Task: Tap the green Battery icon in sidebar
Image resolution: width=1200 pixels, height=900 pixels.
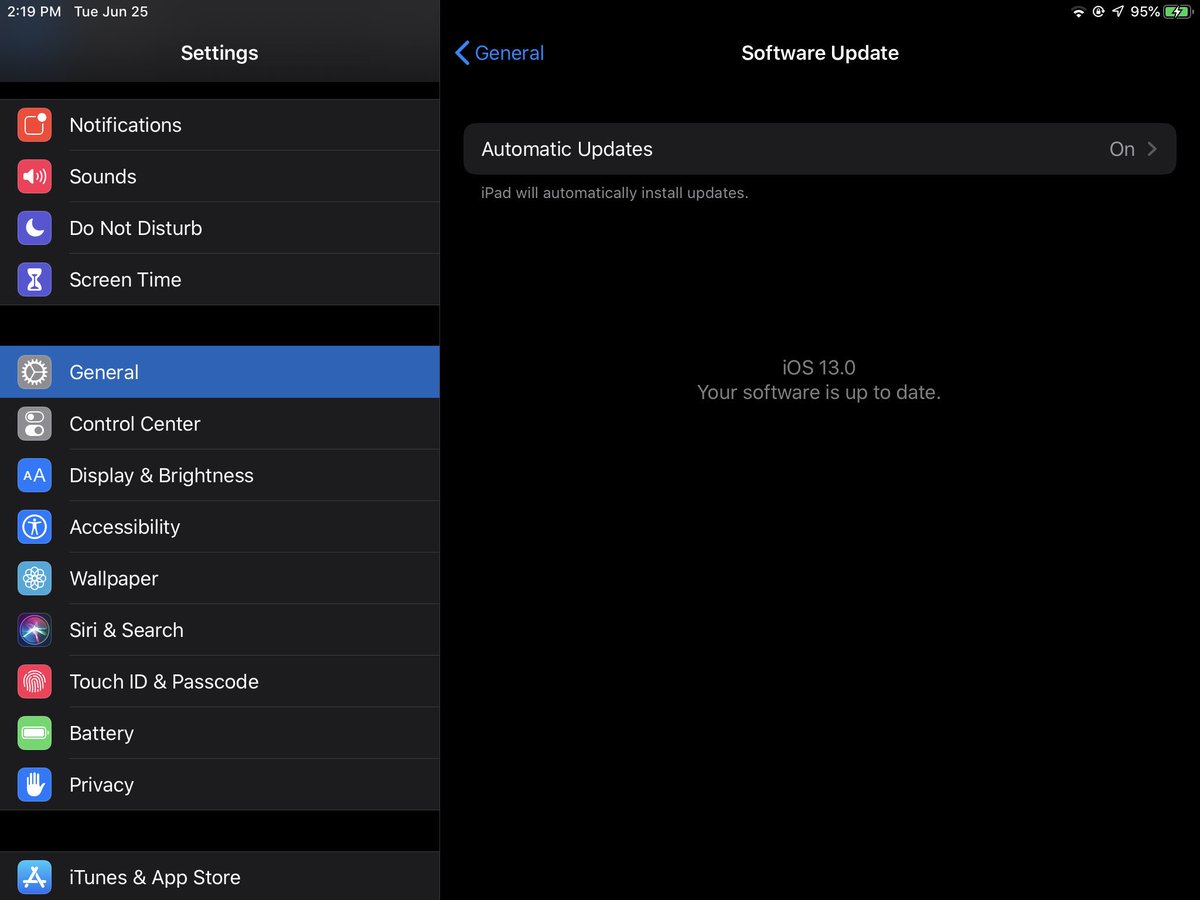Action: (35, 733)
